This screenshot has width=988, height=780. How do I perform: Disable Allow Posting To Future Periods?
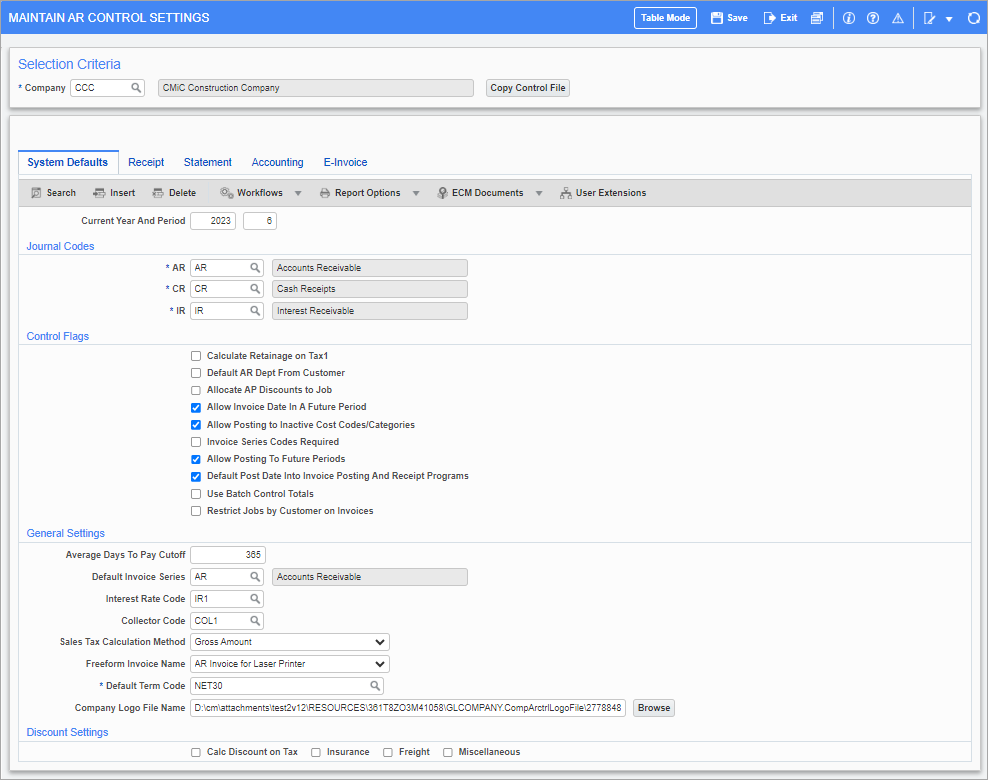coord(196,459)
